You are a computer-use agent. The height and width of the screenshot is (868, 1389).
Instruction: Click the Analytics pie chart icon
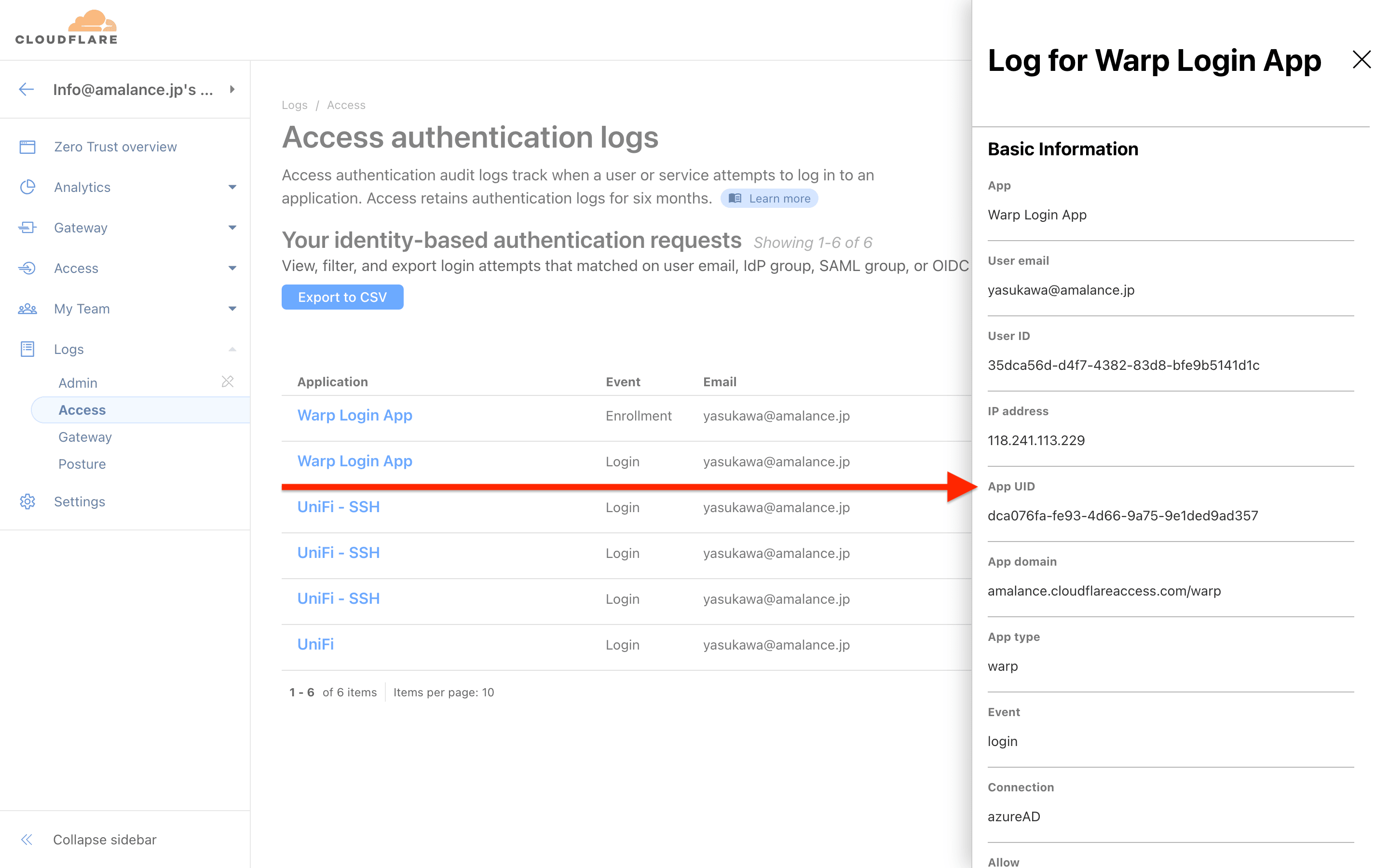(x=27, y=187)
